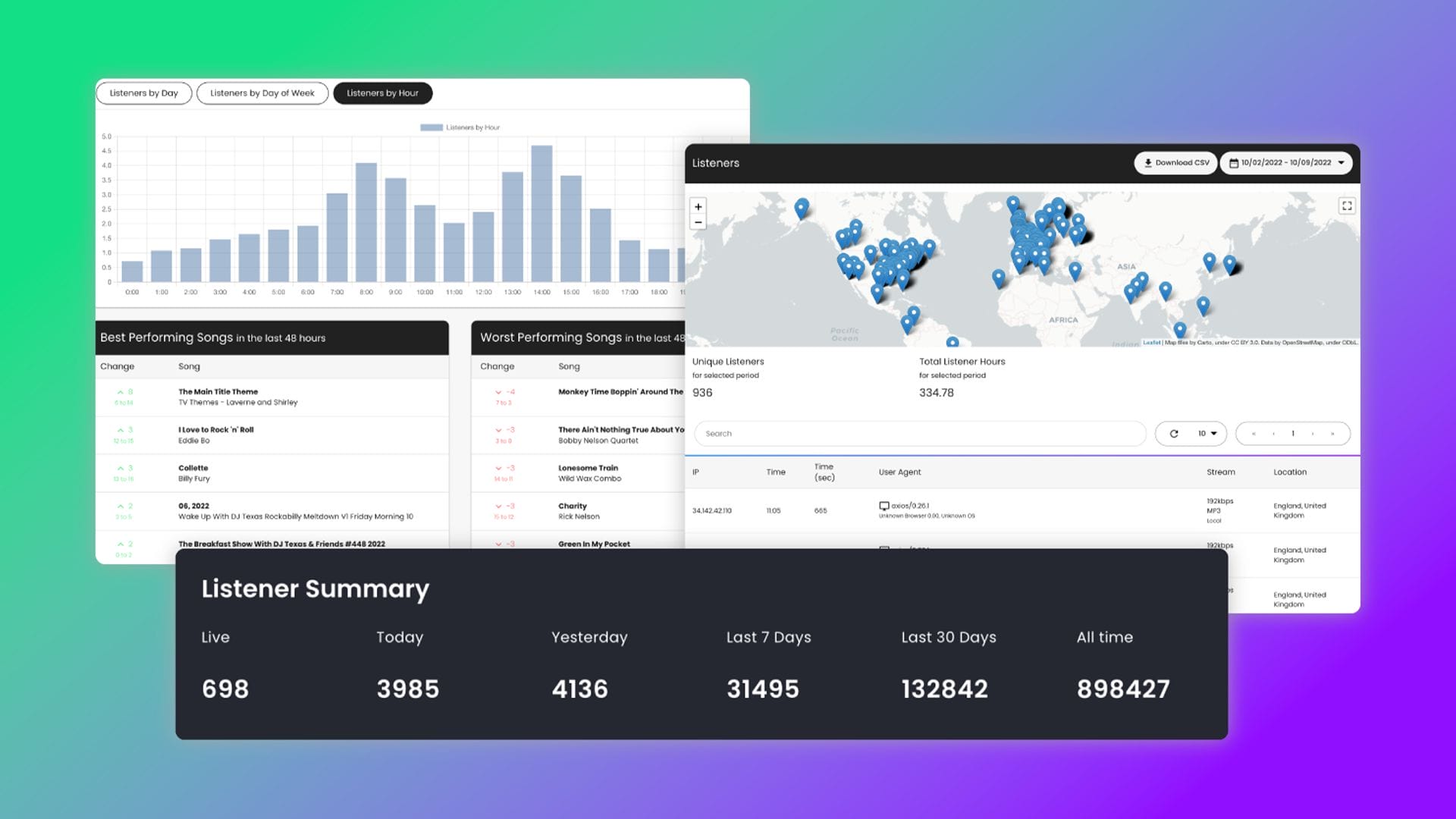Open the Leaflet attribution link
The width and height of the screenshot is (1456, 819).
(x=1151, y=343)
